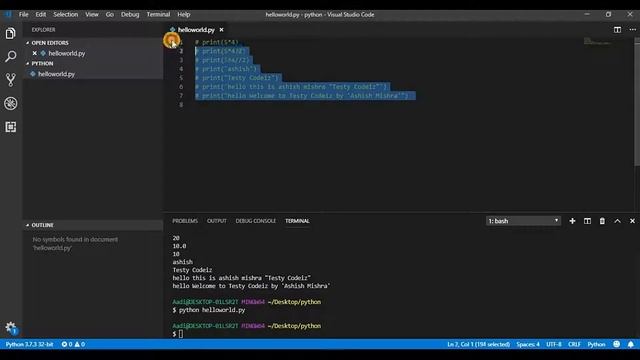Split the editor to the right
Image resolution: width=640 pixels, height=360 pixels.
[617, 30]
